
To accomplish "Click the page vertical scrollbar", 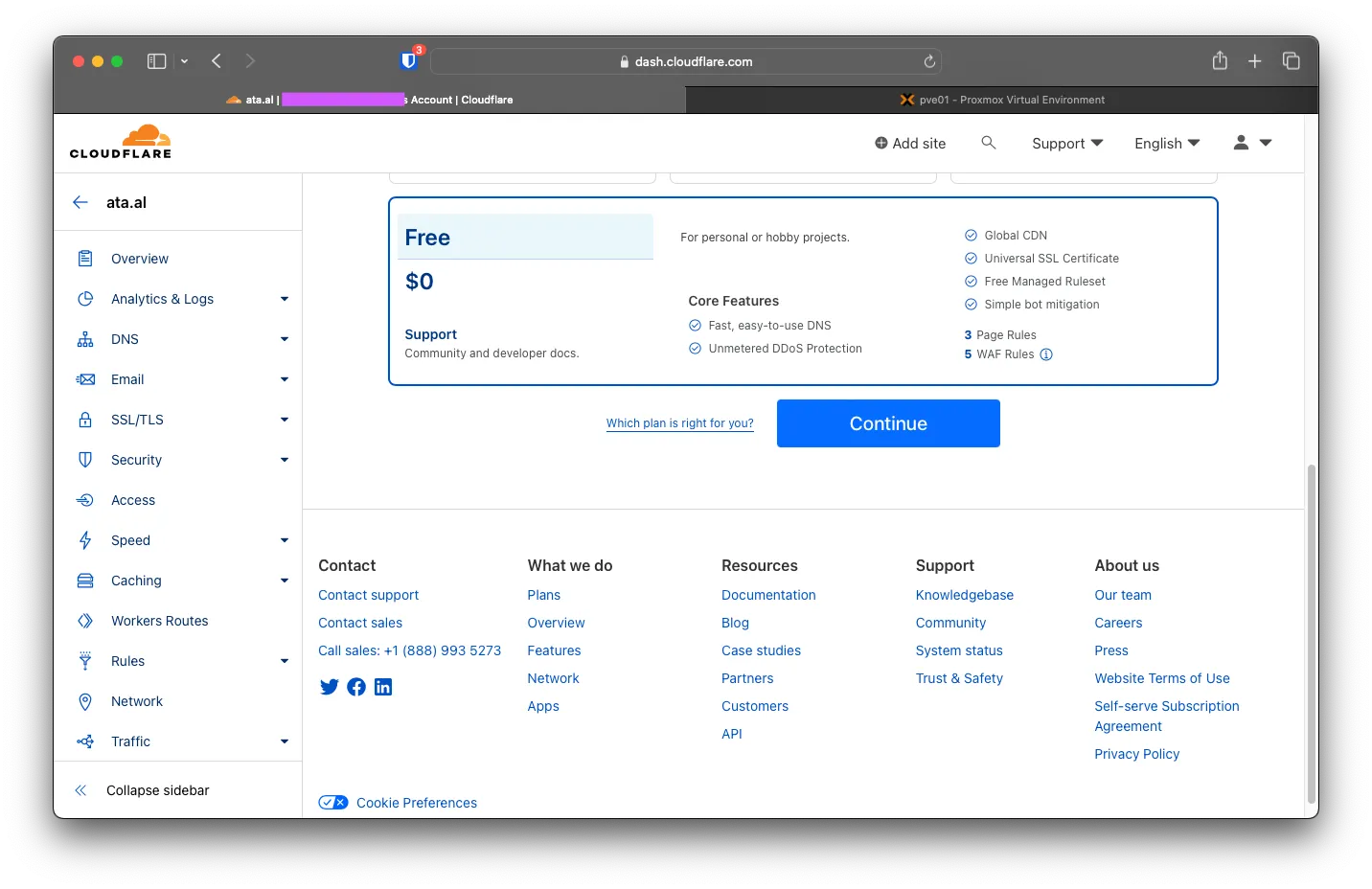I will click(1312, 633).
